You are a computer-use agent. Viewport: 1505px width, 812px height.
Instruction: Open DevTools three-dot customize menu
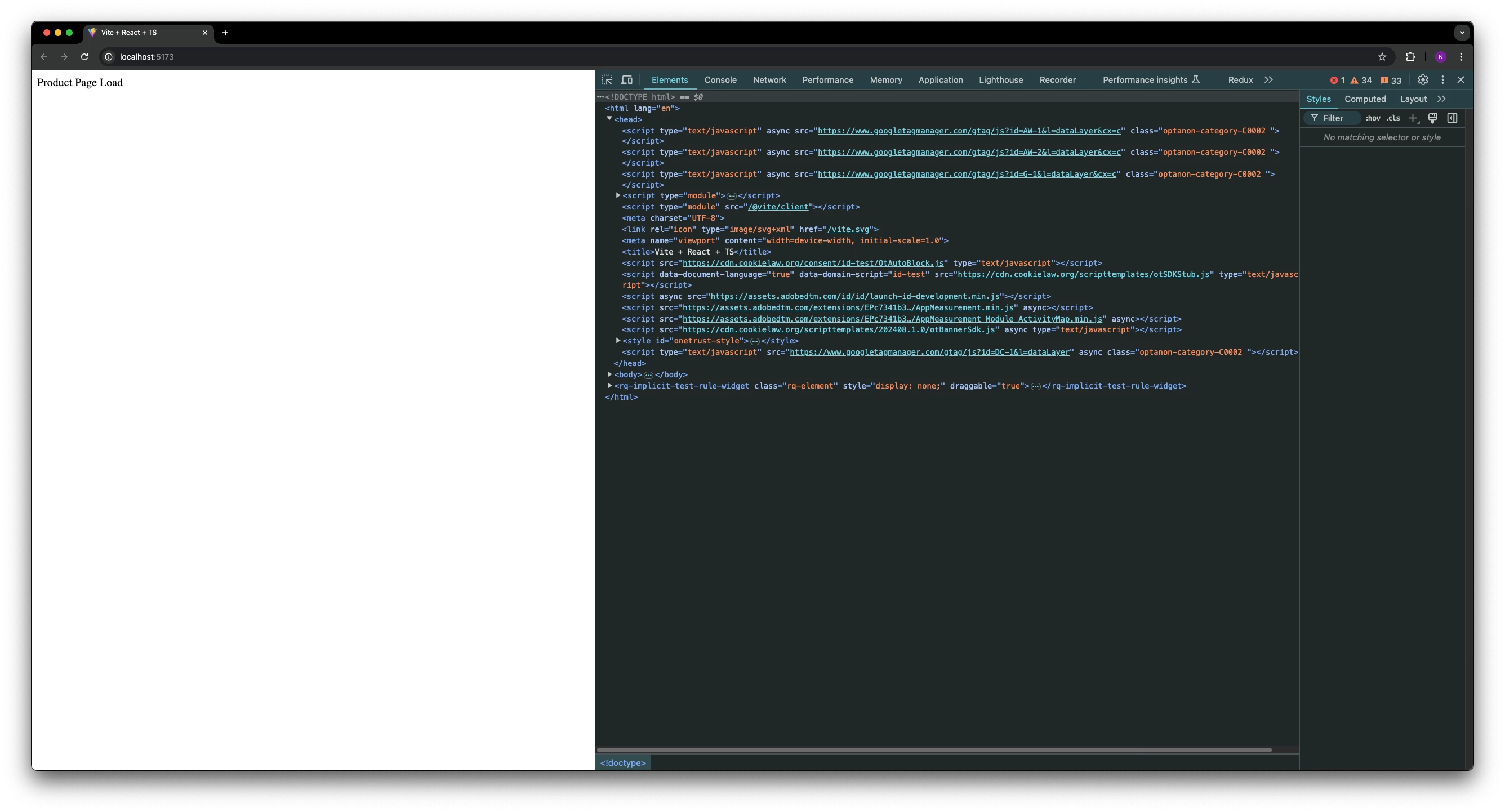[1442, 80]
